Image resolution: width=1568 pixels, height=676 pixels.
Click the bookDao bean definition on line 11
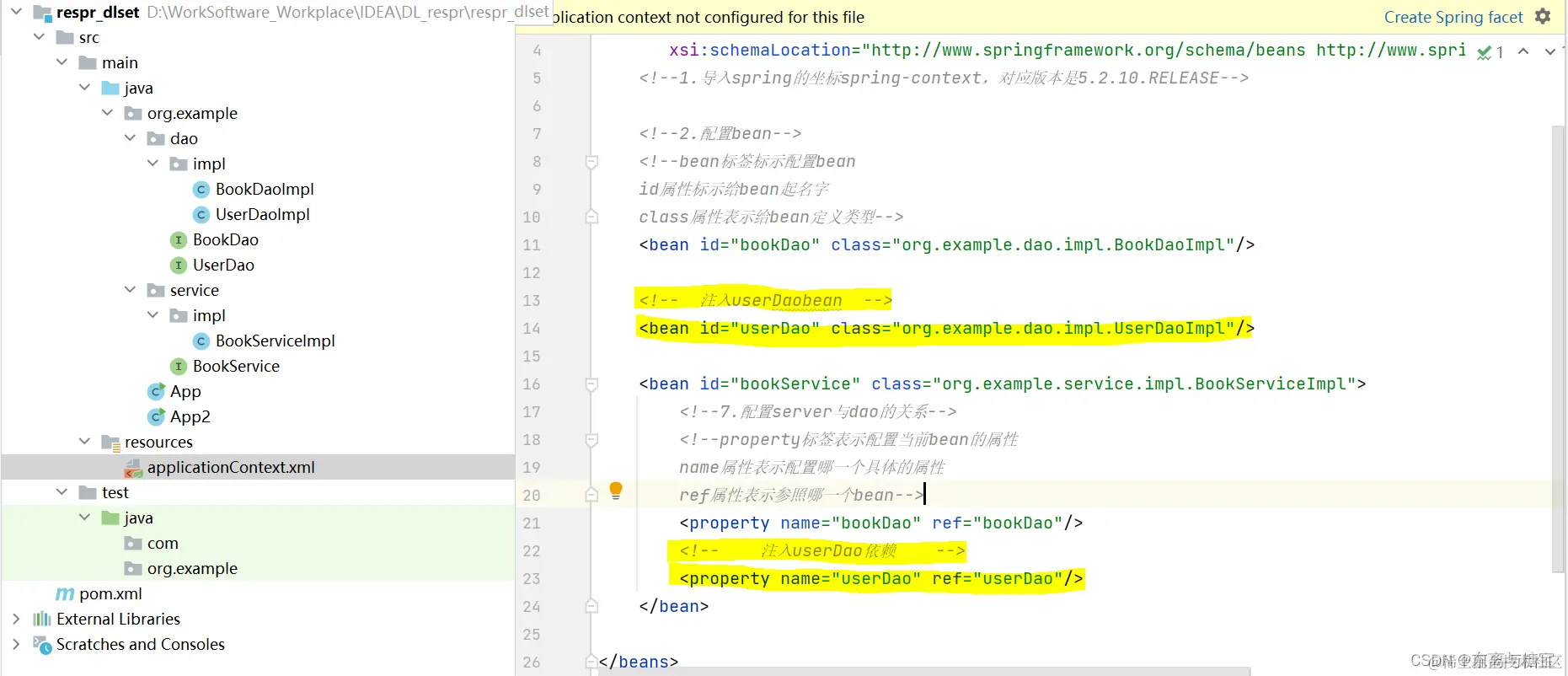point(946,245)
